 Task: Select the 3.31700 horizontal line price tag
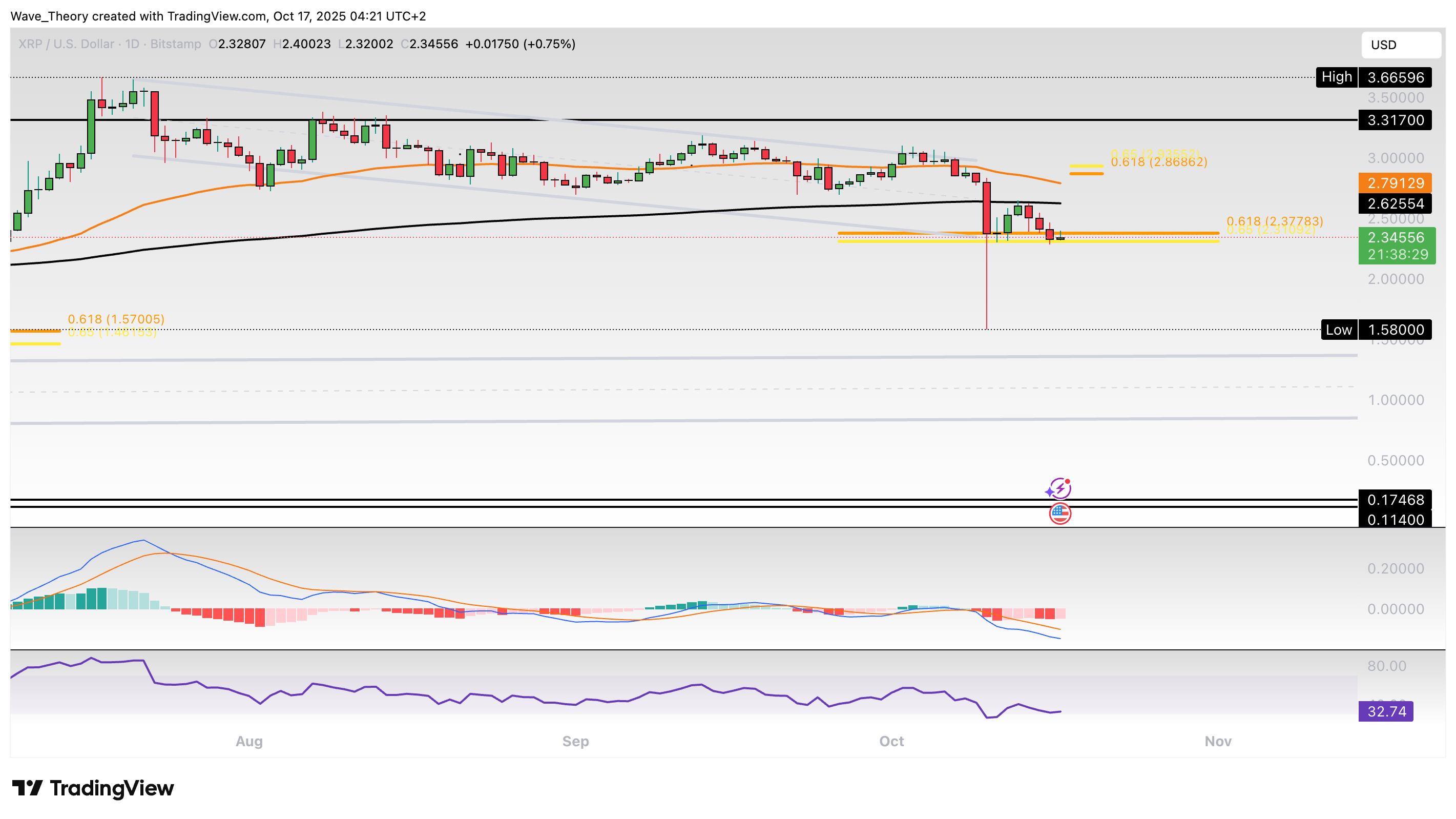(x=1395, y=120)
